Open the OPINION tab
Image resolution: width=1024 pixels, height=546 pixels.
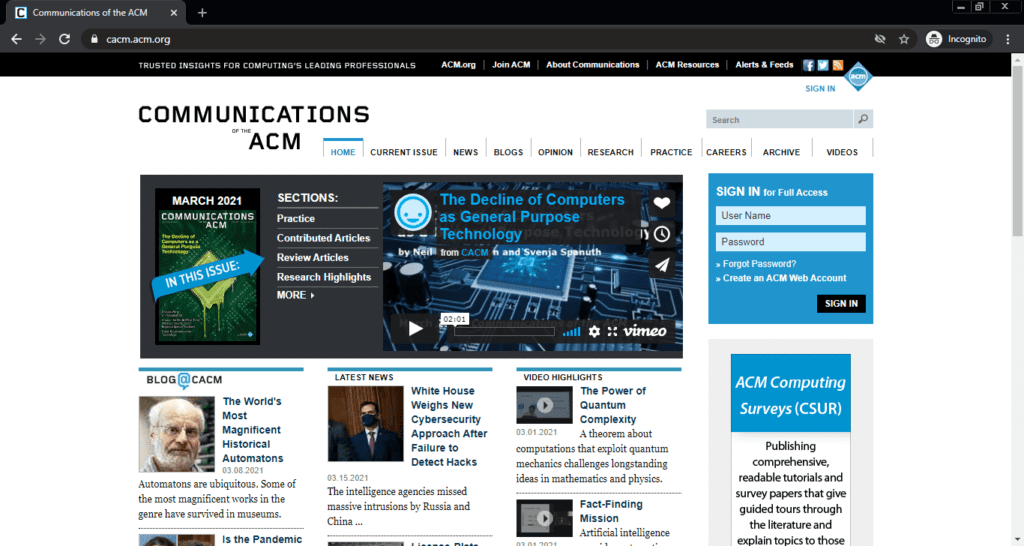pos(555,152)
